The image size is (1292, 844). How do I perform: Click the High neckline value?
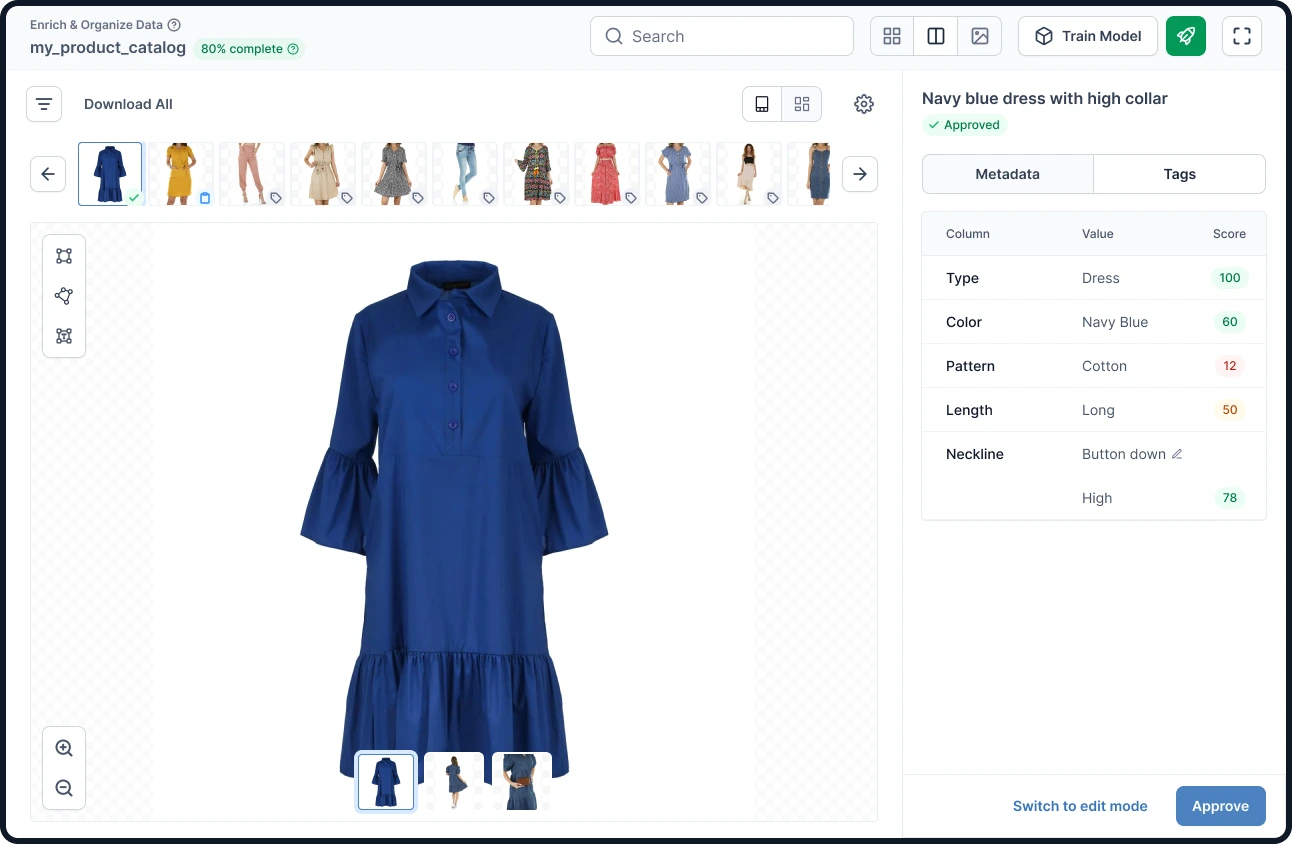[1097, 498]
